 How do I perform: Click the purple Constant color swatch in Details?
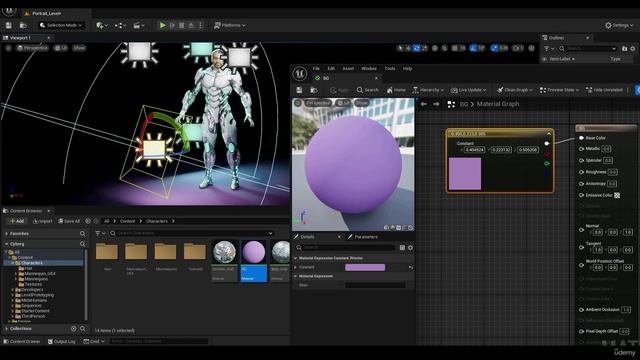365,267
